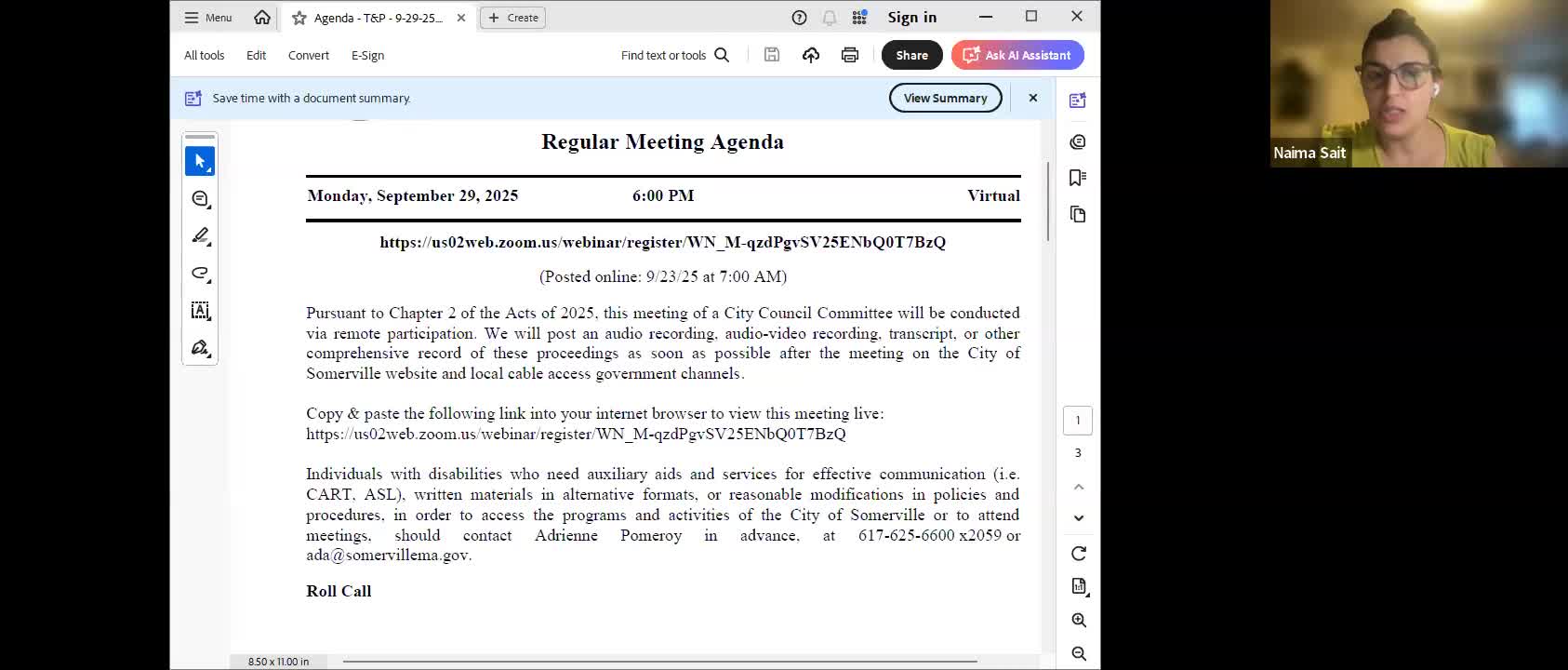Image resolution: width=1568 pixels, height=670 pixels.
Task: Open the hamburger Menu button
Action: (208, 18)
